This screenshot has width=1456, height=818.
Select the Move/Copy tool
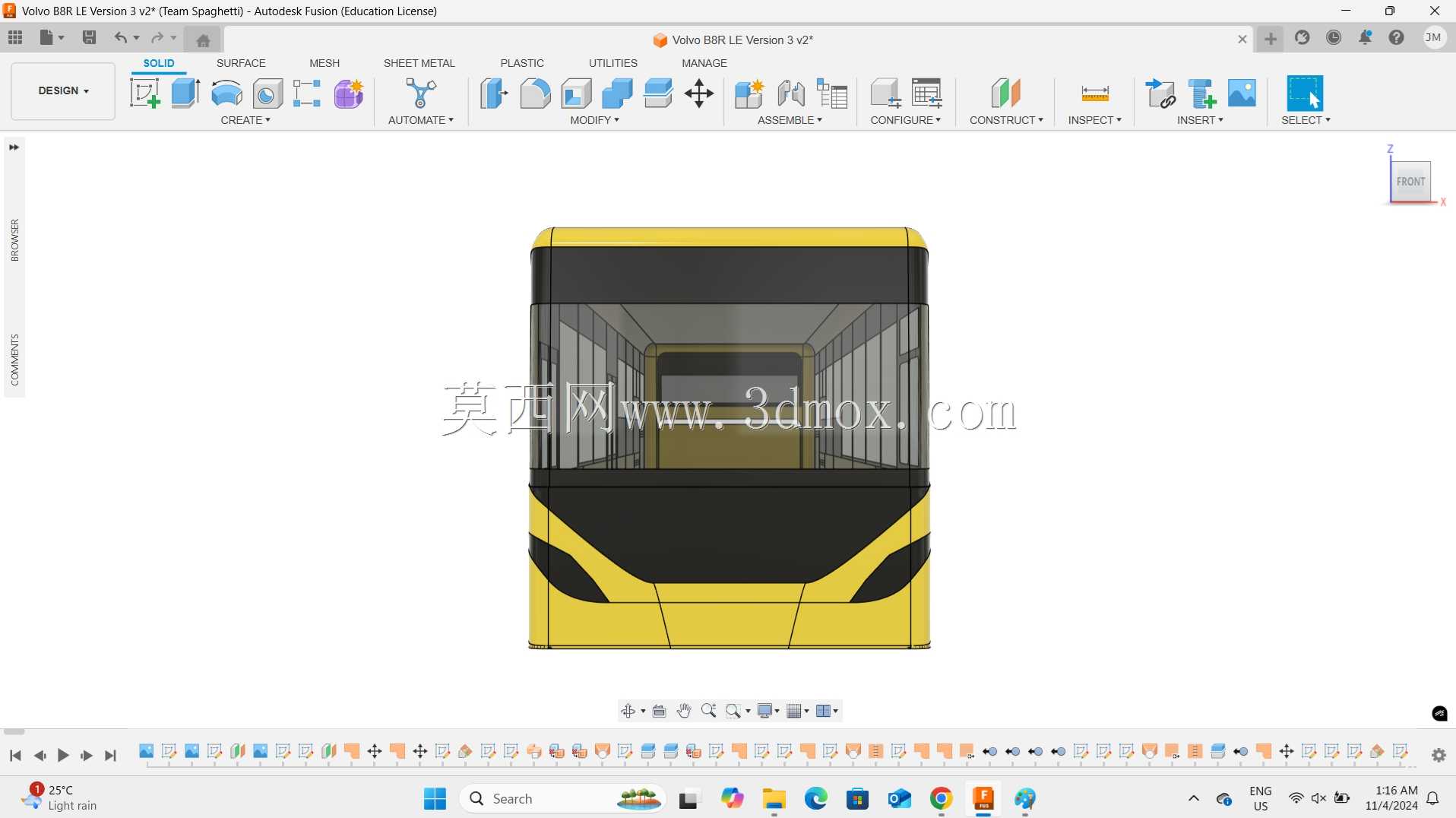(x=699, y=94)
